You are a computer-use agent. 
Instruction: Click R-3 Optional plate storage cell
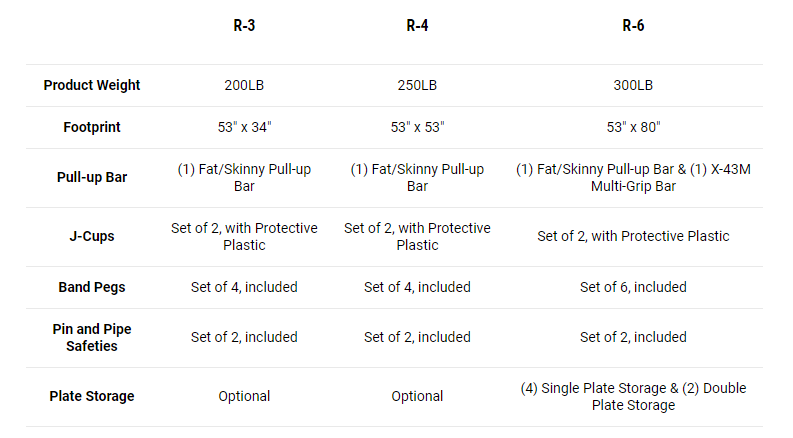tap(244, 396)
